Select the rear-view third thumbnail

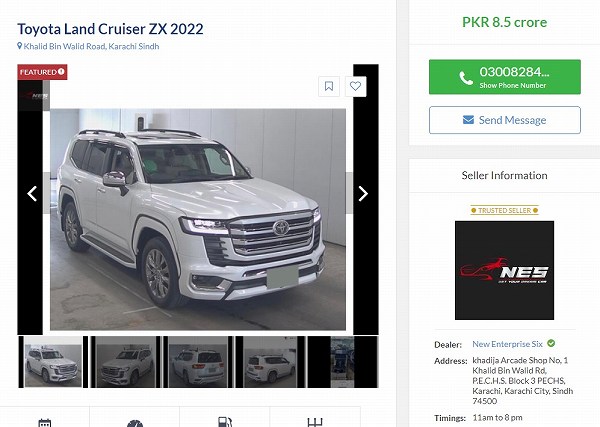tap(198, 362)
